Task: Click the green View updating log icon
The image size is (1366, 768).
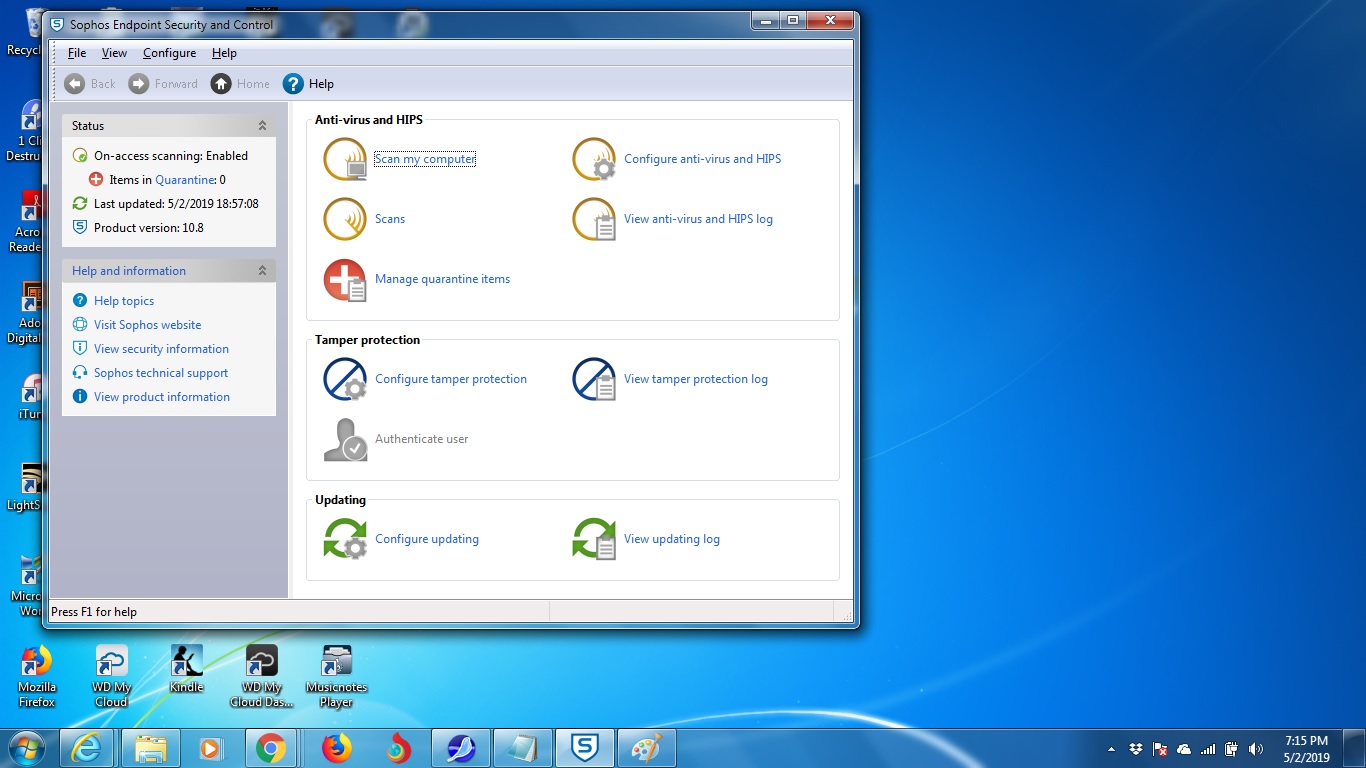Action: (594, 539)
